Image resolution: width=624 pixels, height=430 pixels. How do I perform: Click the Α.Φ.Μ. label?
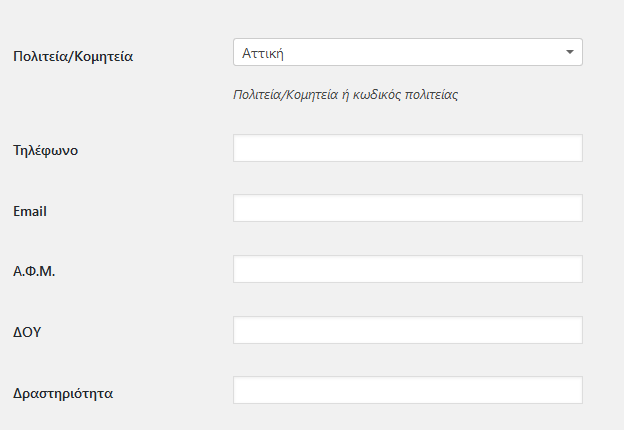(34, 271)
